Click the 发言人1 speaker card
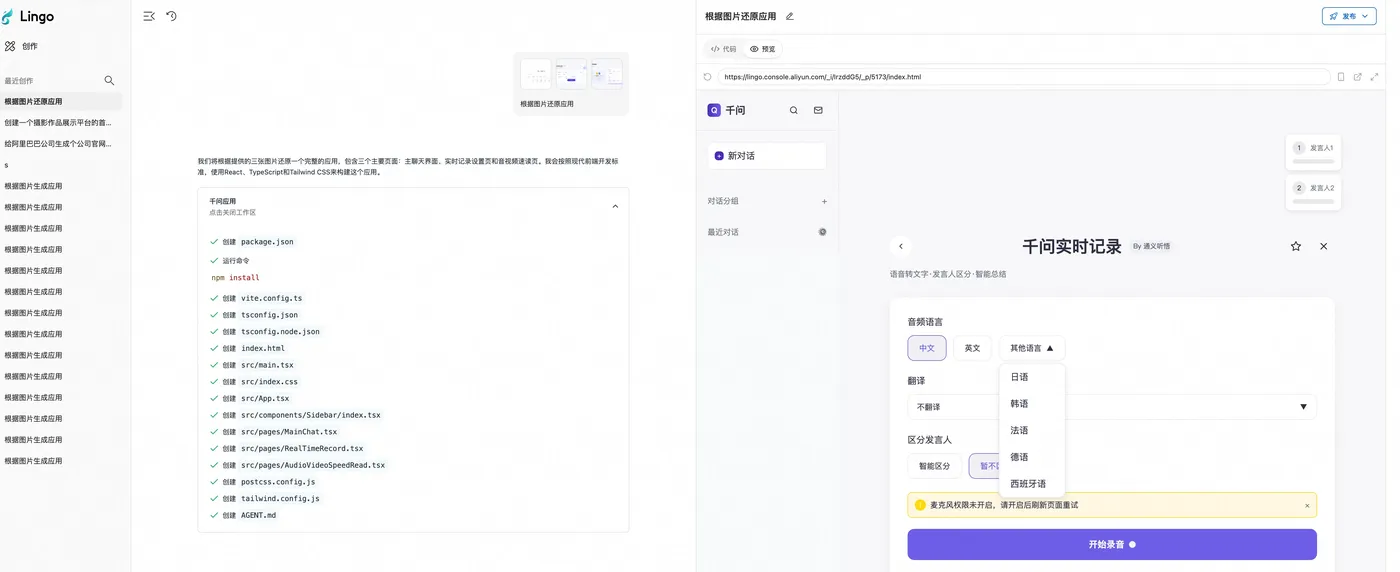 (x=1313, y=153)
